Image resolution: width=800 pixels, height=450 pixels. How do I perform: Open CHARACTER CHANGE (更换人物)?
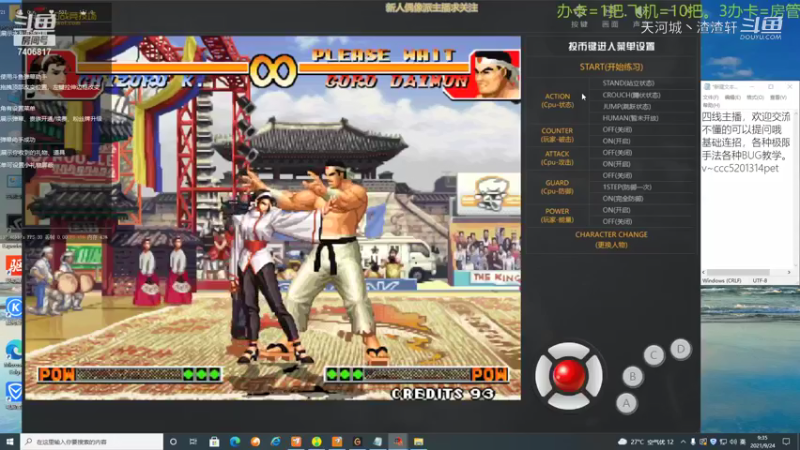(611, 239)
